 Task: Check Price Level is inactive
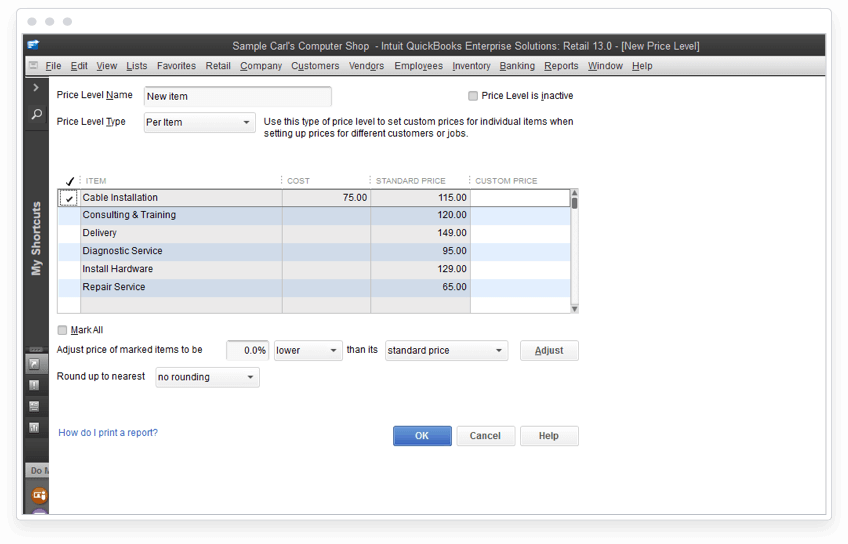(473, 96)
